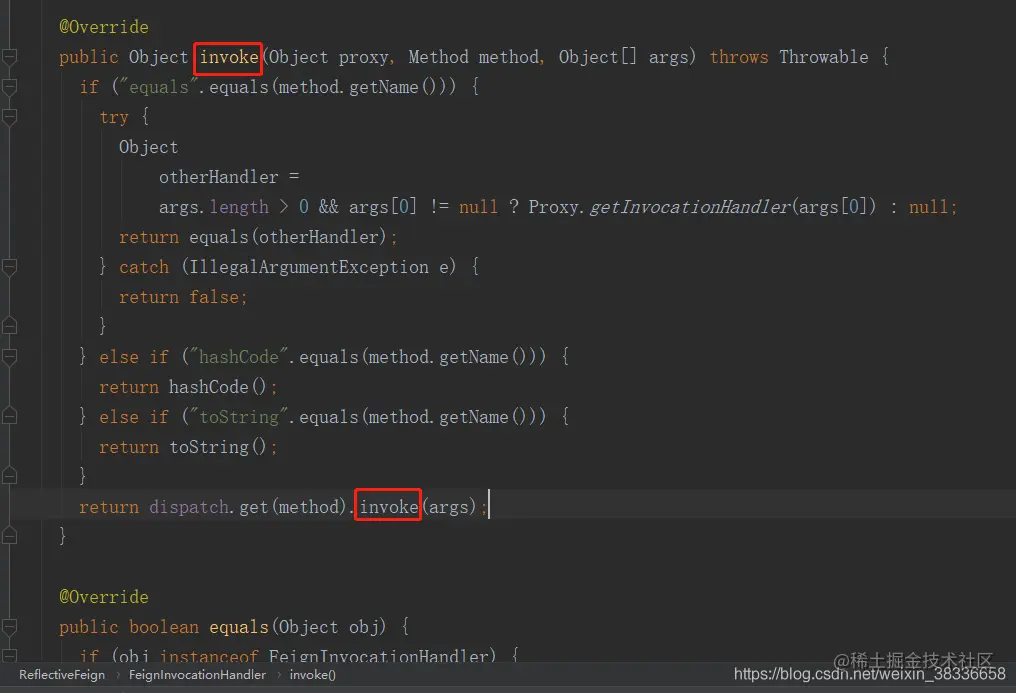Open FeignInvocationHandler breadcrumb item
Screen dimensions: 1016x693
[197, 675]
